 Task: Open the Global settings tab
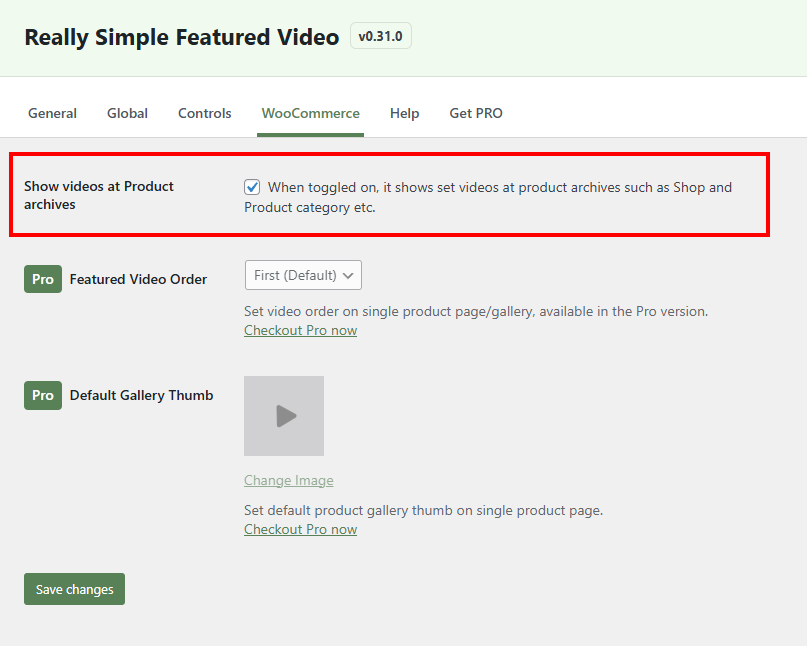pyautogui.click(x=127, y=113)
